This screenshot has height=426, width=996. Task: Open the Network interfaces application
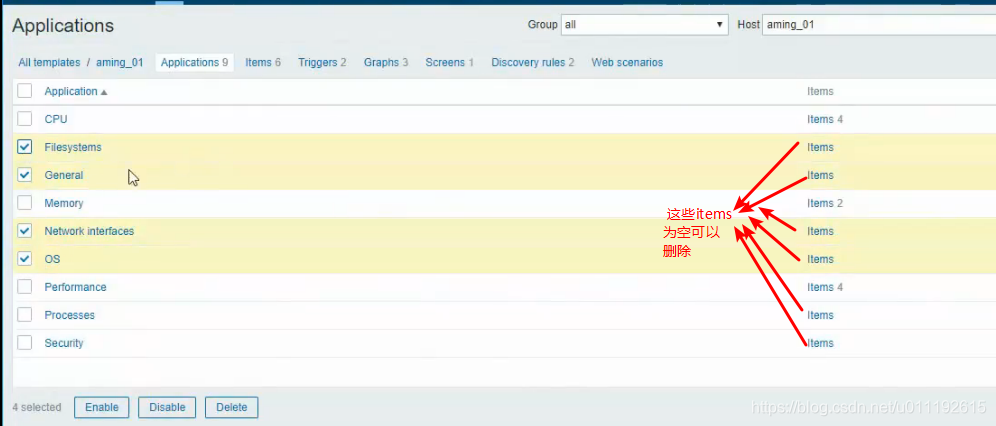pos(89,231)
